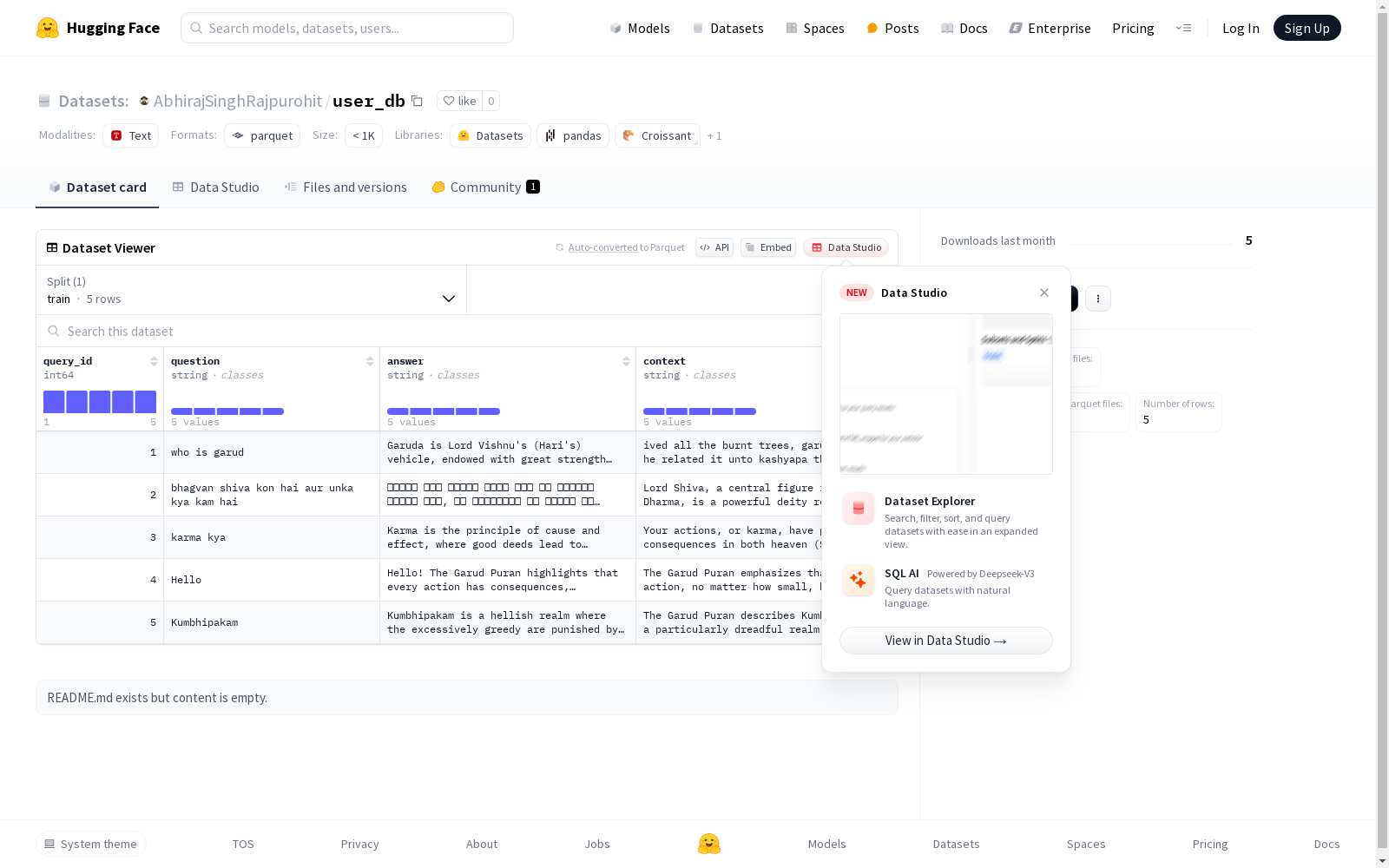Click the Log In link
This screenshot has height=868, width=1389.
tap(1241, 28)
